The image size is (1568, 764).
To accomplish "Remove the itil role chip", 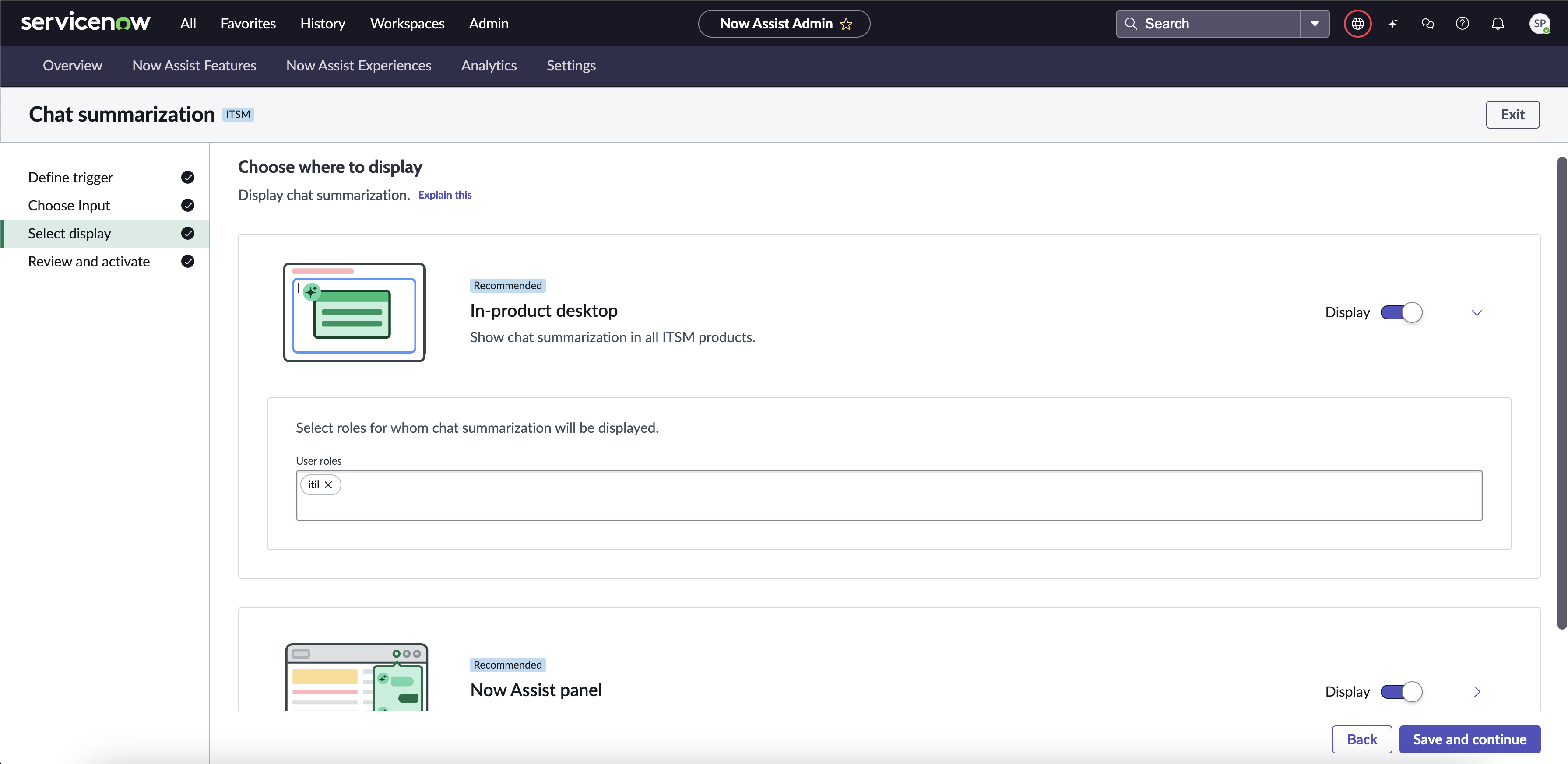I will tap(328, 485).
